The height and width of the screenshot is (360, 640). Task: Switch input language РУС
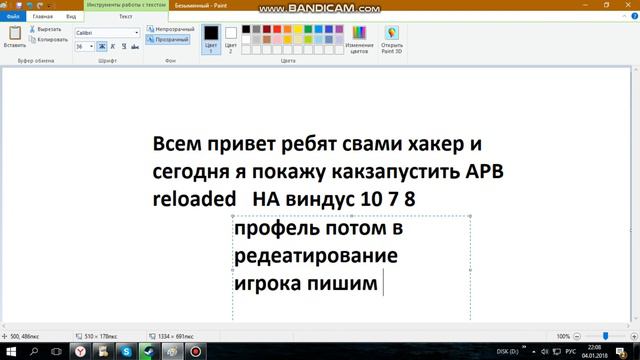[571, 351]
